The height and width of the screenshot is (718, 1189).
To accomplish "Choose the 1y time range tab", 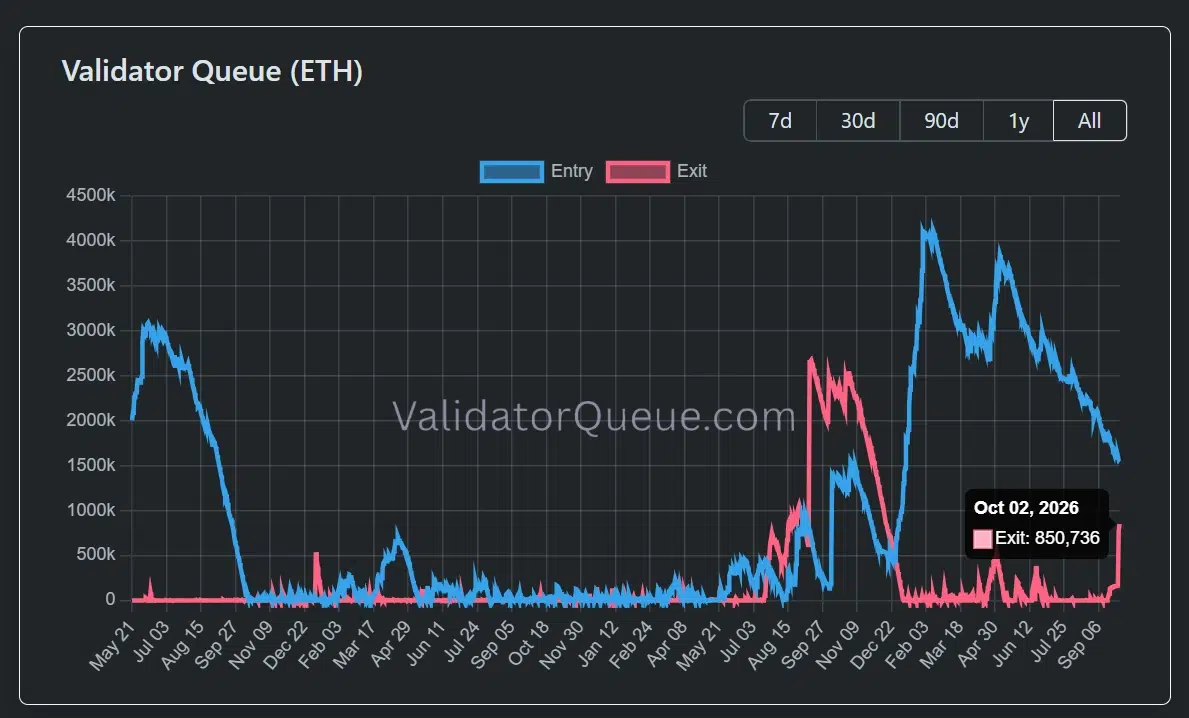I will tap(1018, 121).
